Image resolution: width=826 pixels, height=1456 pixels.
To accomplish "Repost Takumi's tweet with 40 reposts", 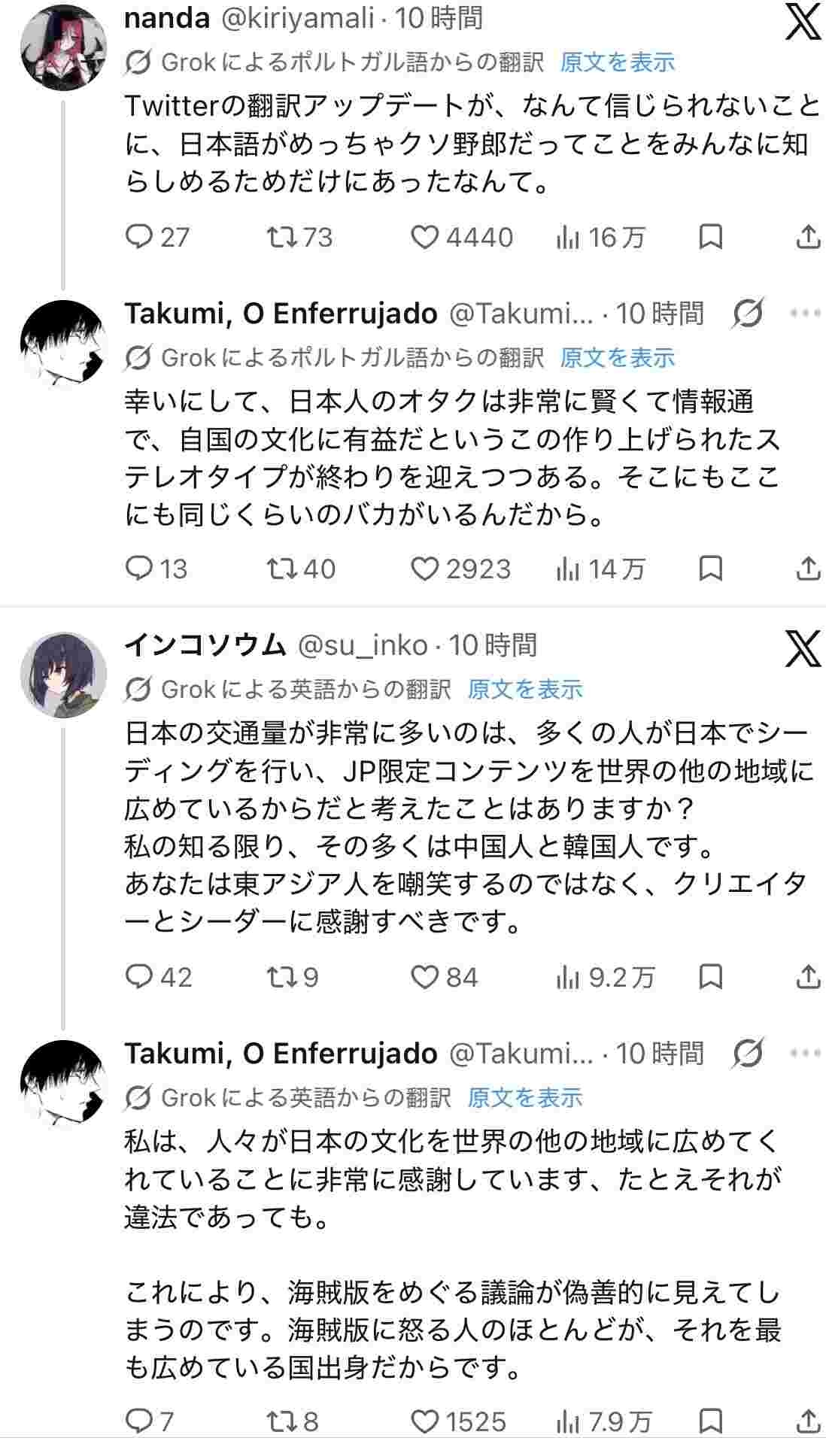I will click(282, 569).
